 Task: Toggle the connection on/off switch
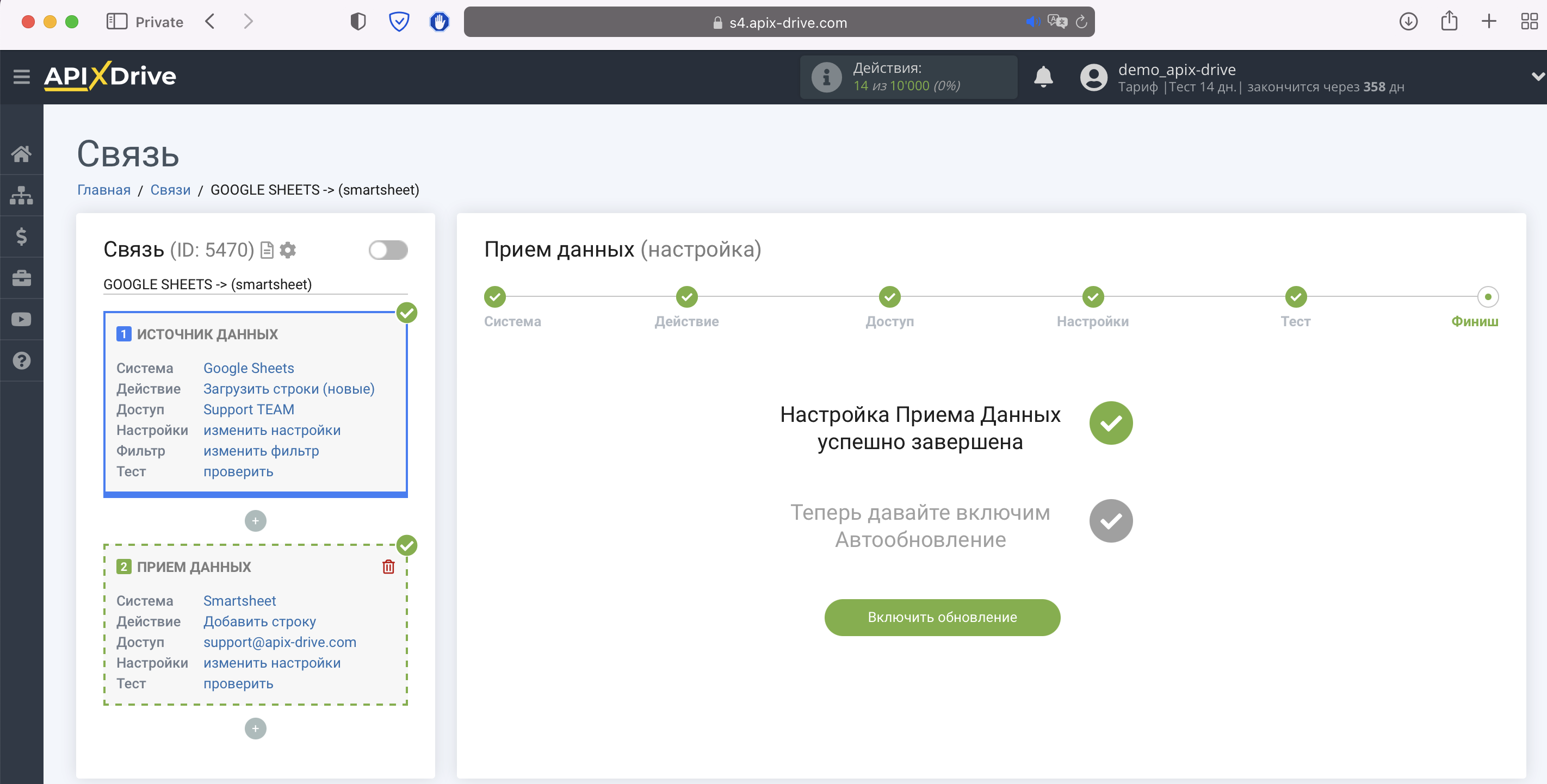388,250
